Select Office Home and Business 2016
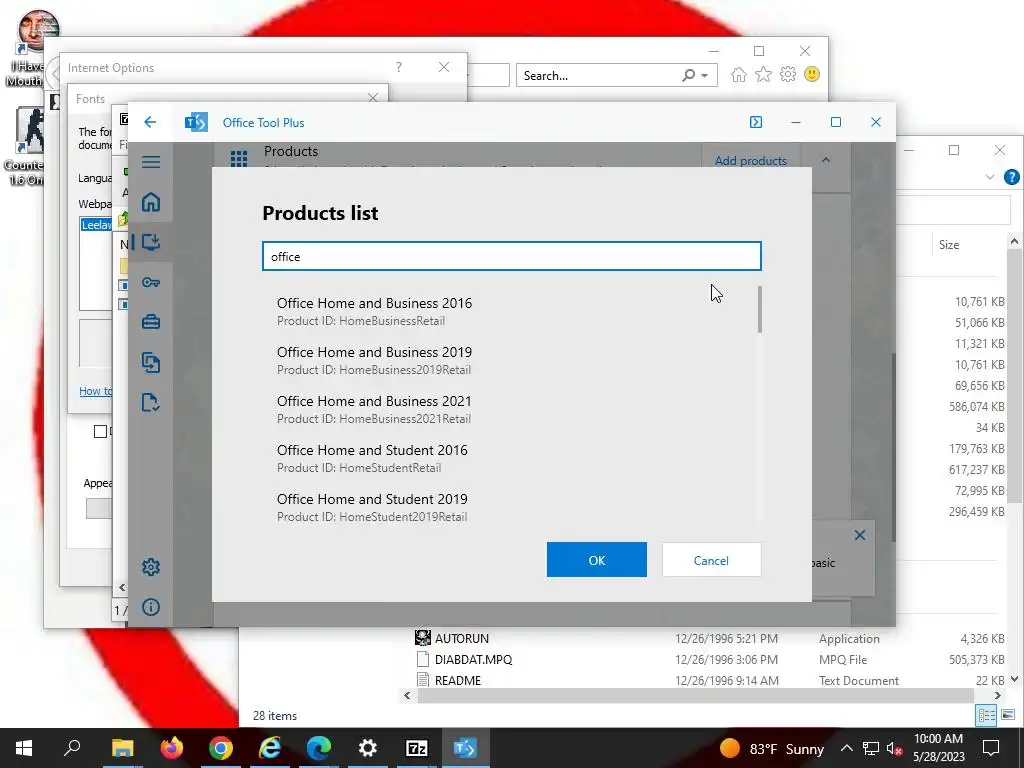 (x=511, y=312)
